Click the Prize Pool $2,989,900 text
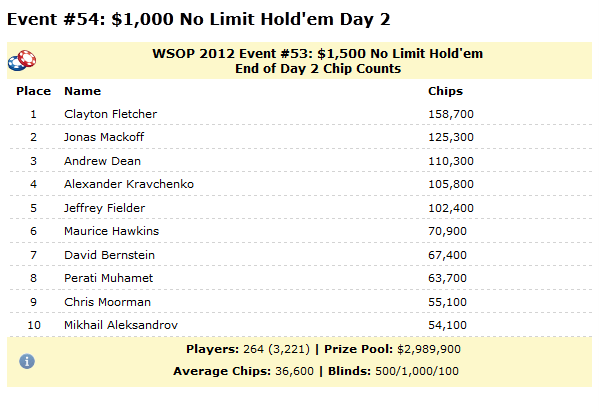Screen dimensions: 601x410 tap(392, 349)
